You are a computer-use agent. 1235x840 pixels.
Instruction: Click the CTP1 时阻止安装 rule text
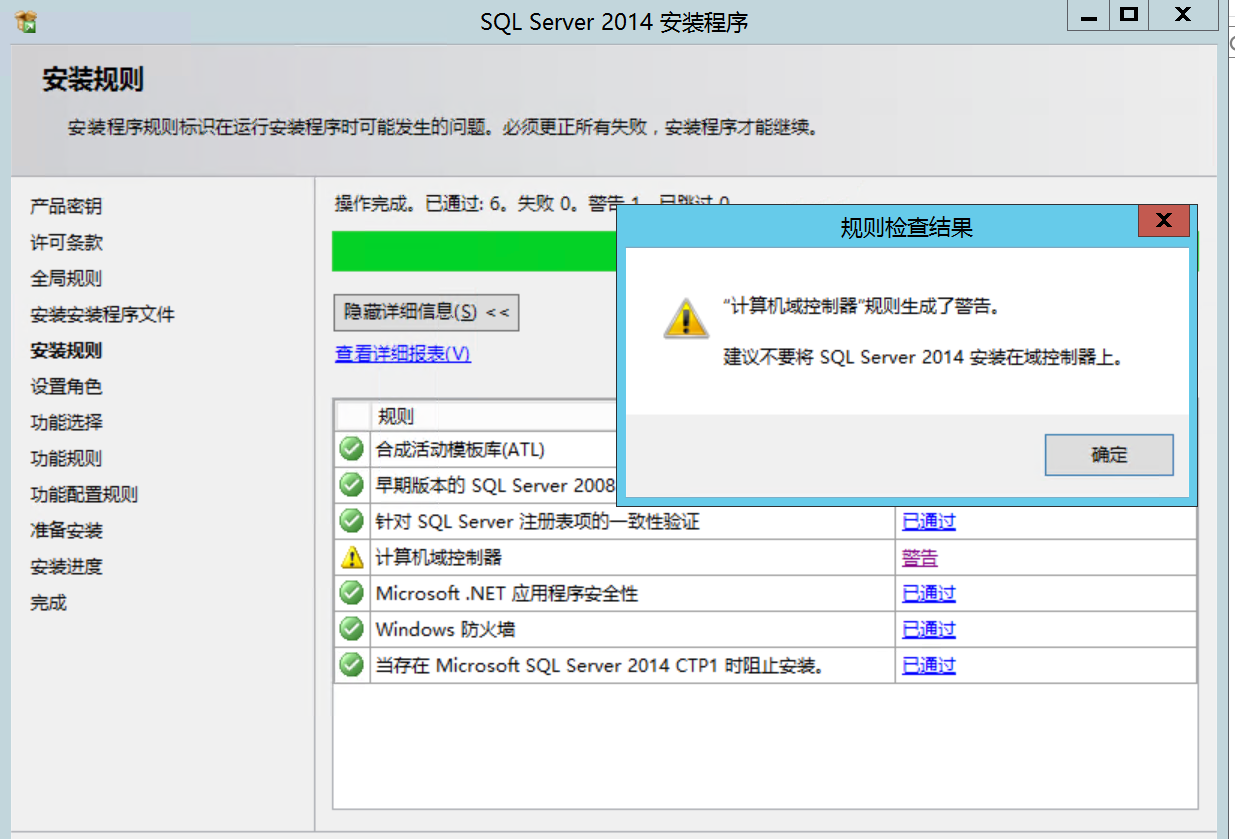(x=600, y=665)
